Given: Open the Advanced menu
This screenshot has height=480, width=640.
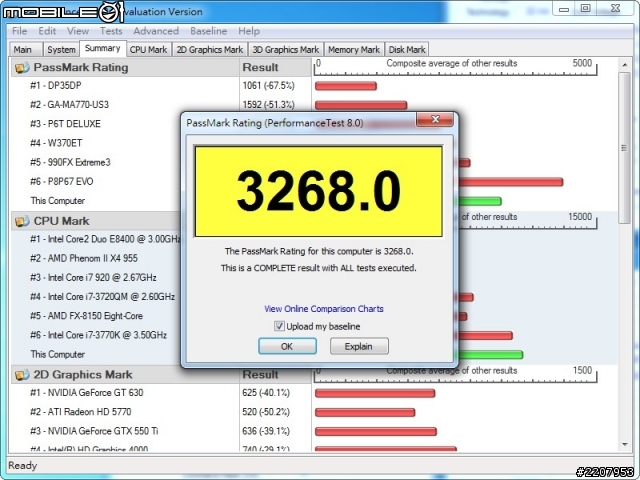Looking at the screenshot, I should coord(156,31).
